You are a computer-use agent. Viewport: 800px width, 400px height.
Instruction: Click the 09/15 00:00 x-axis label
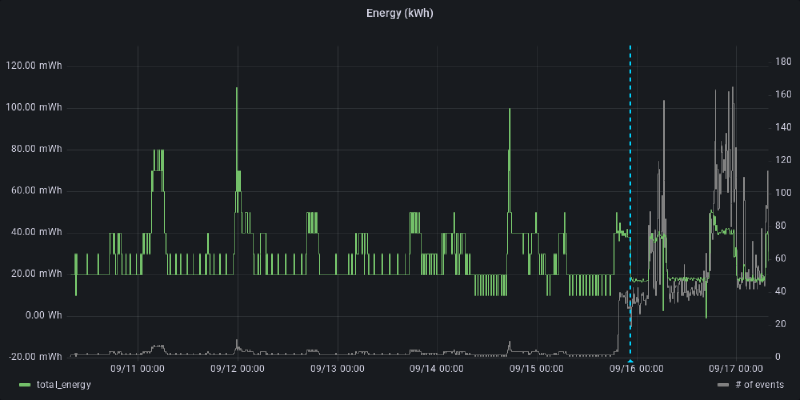click(x=536, y=368)
